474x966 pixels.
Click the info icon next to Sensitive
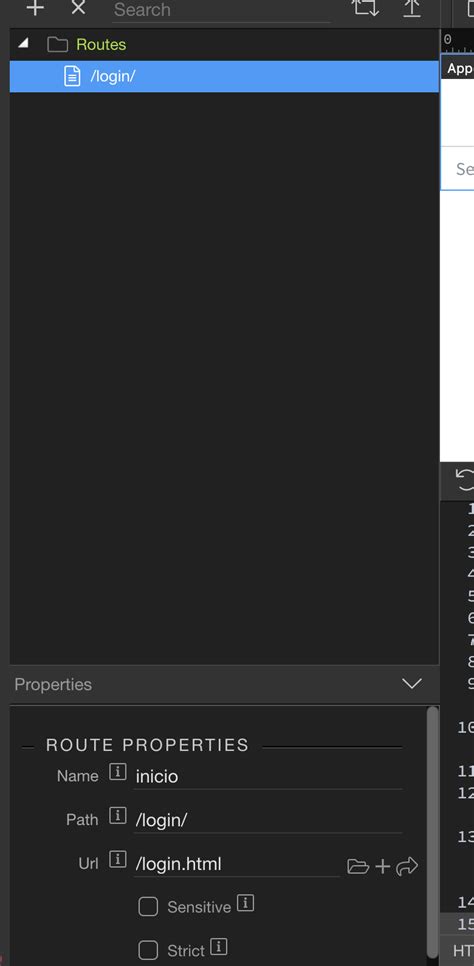245,903
